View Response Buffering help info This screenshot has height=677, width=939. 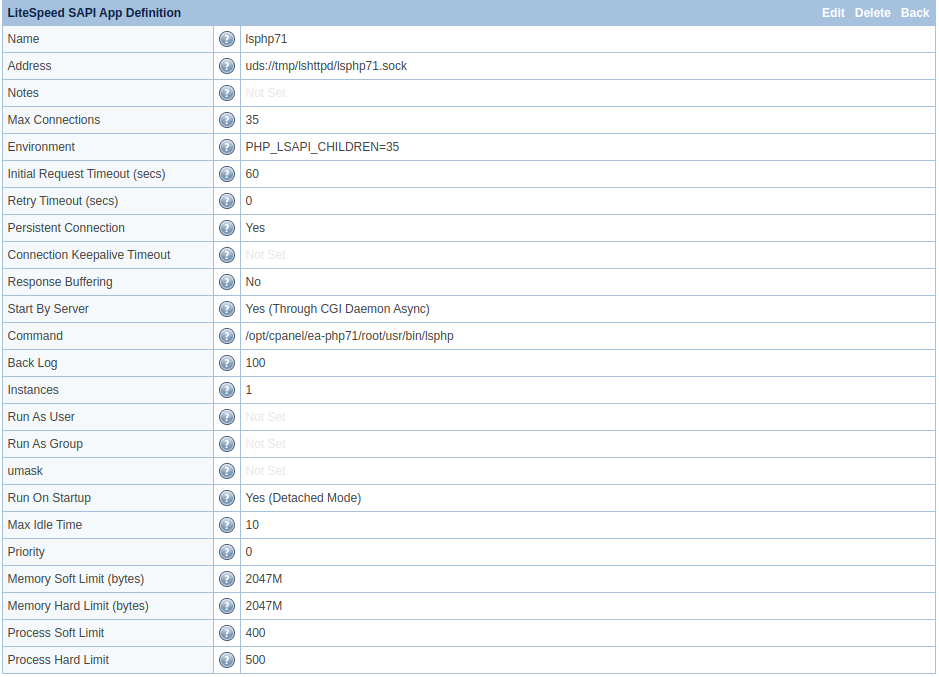[x=227, y=281]
